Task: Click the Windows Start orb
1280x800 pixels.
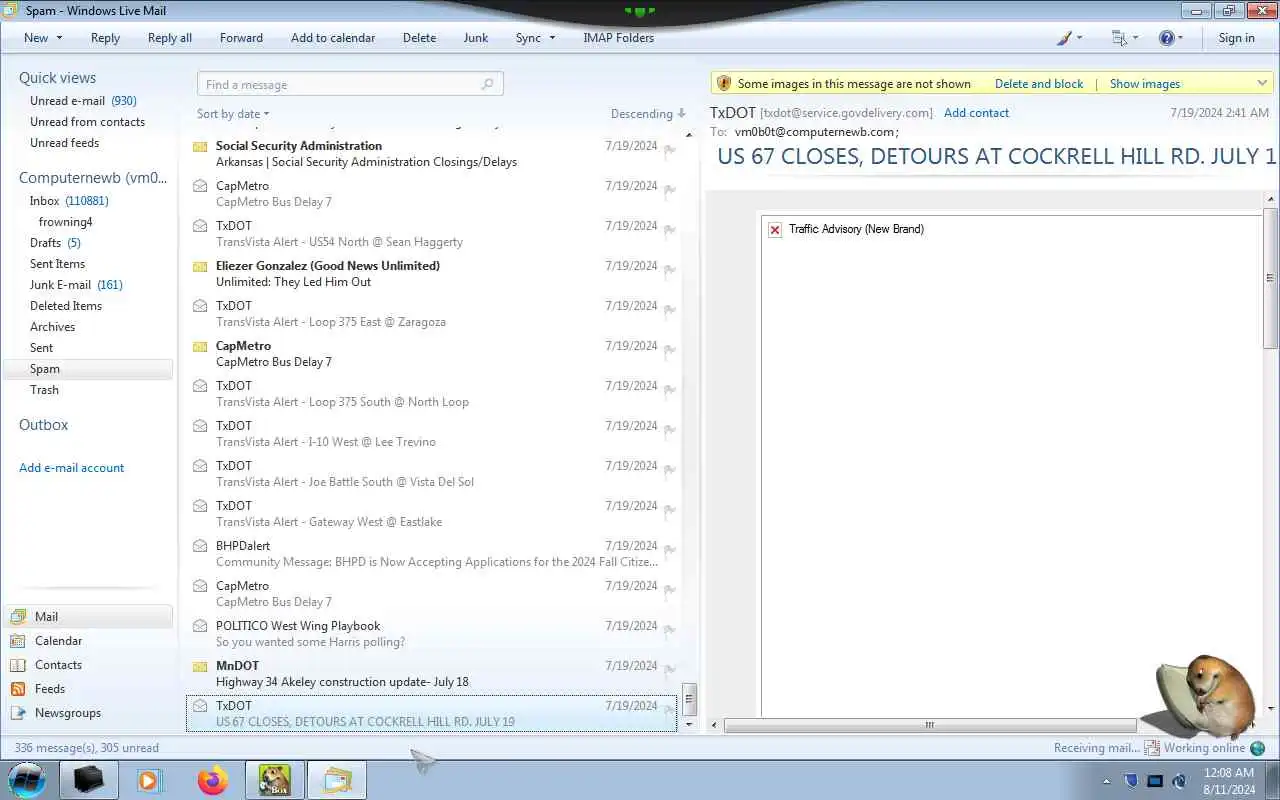Action: tap(27, 779)
